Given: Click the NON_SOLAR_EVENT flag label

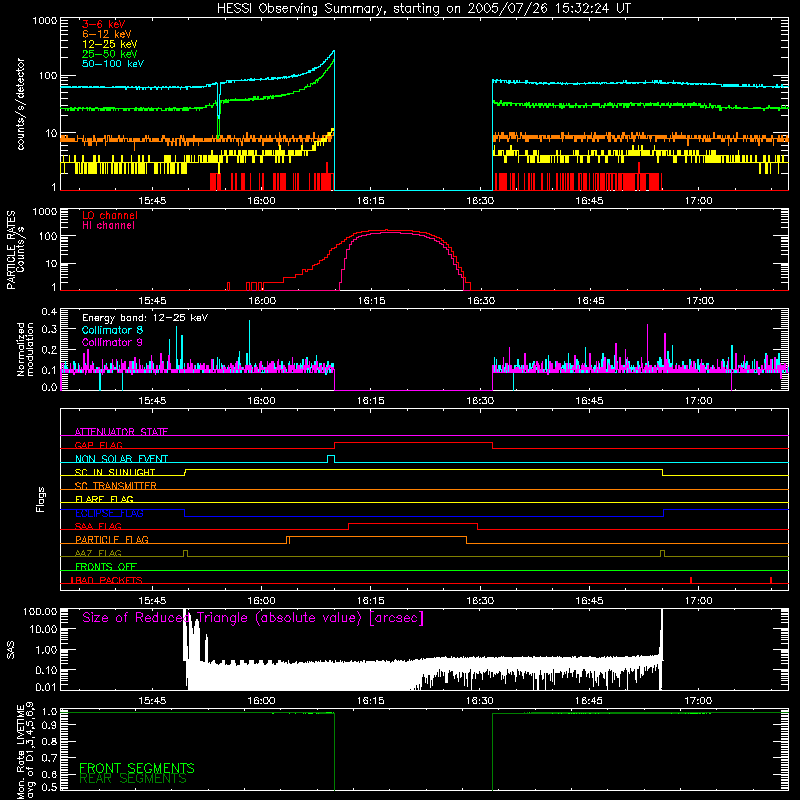Looking at the screenshot, I should point(121,459).
